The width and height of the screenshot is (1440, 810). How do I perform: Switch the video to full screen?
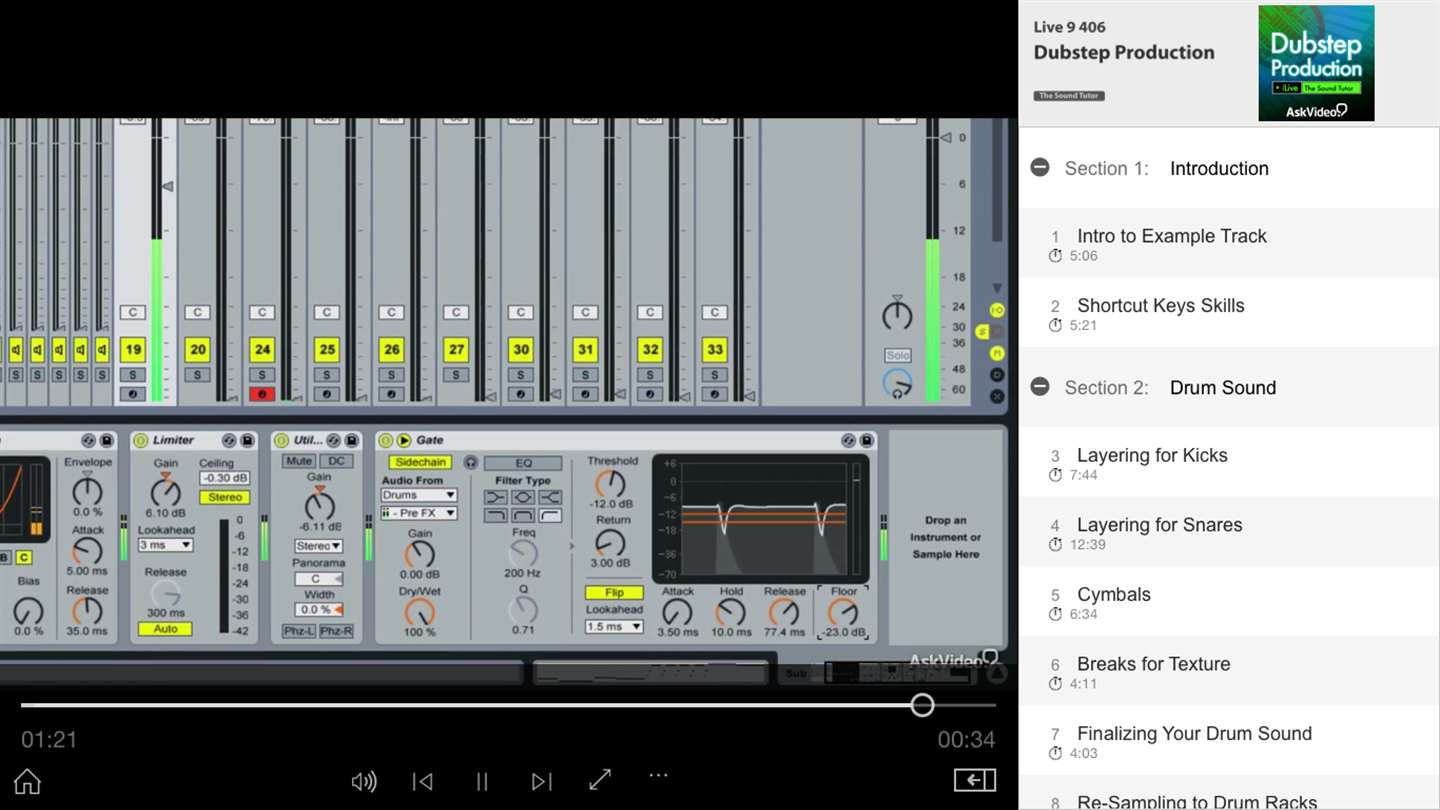pyautogui.click(x=600, y=780)
